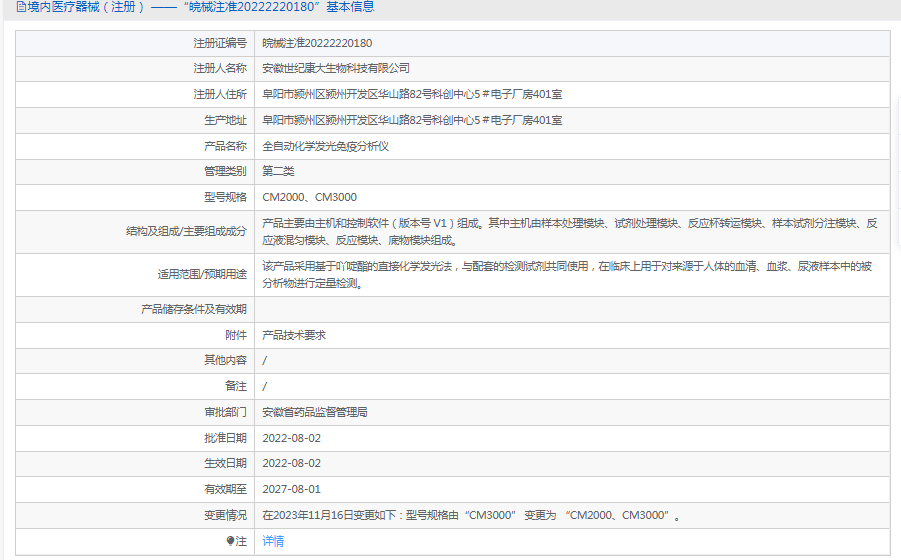Click approval department 安徽省药品监督管理局
The image size is (901, 560).
point(315,412)
